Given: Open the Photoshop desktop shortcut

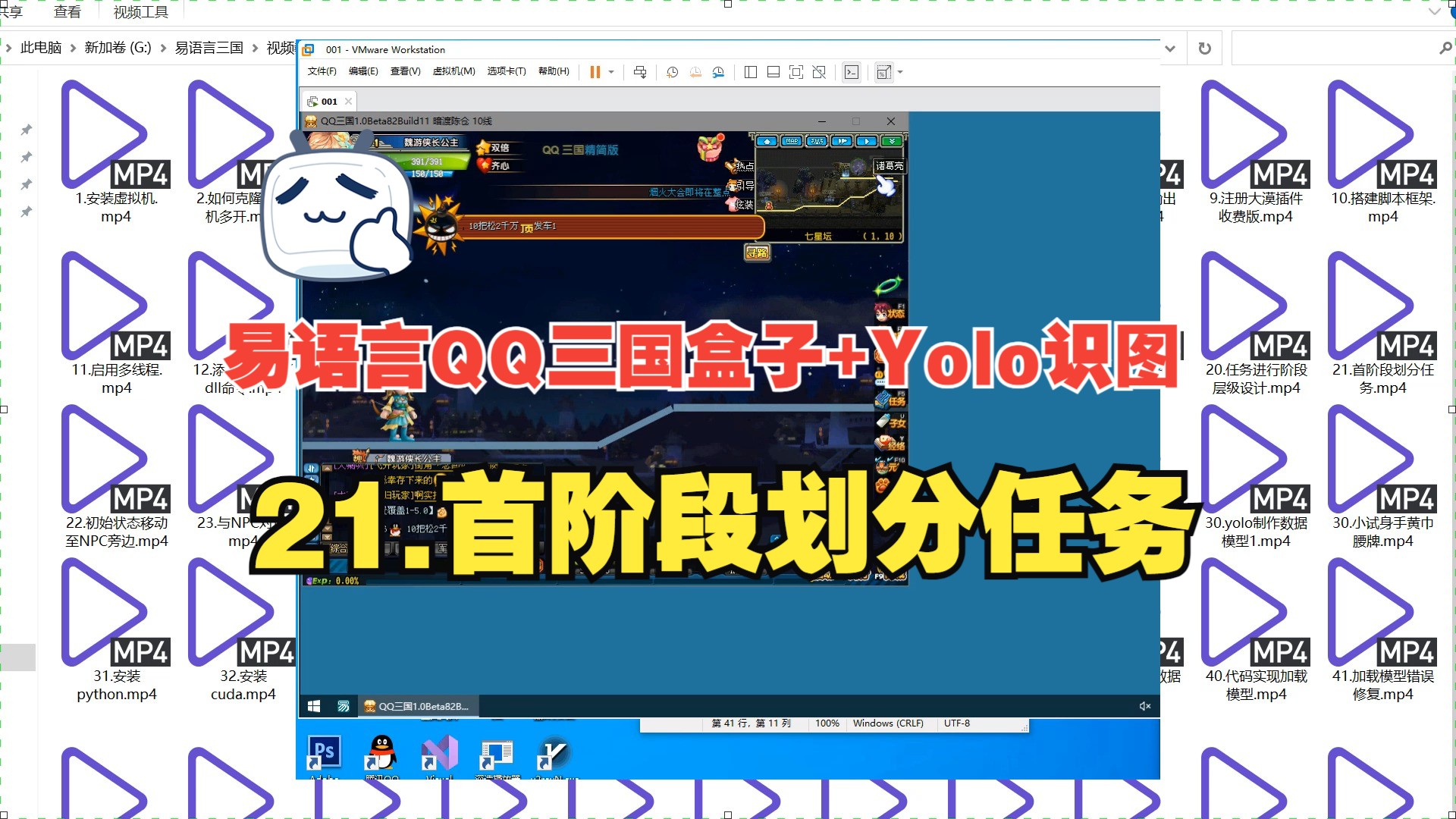Looking at the screenshot, I should 324,752.
